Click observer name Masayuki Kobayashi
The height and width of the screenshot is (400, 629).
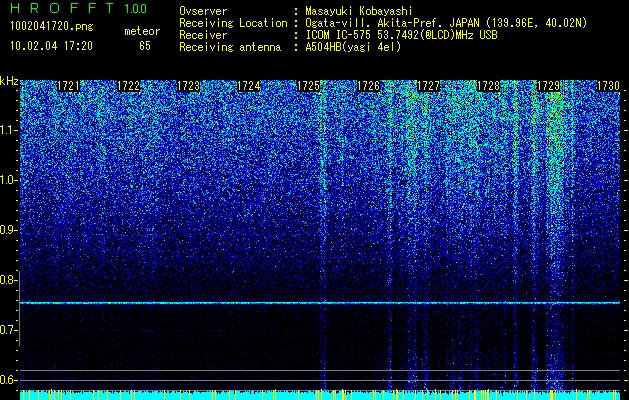[x=359, y=11]
